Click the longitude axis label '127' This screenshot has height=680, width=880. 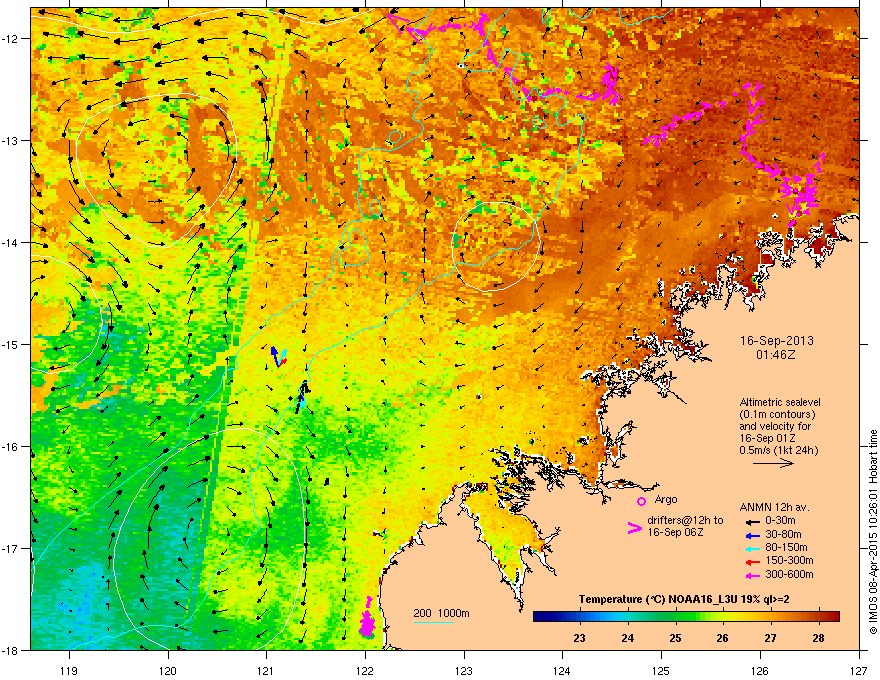pos(859,670)
